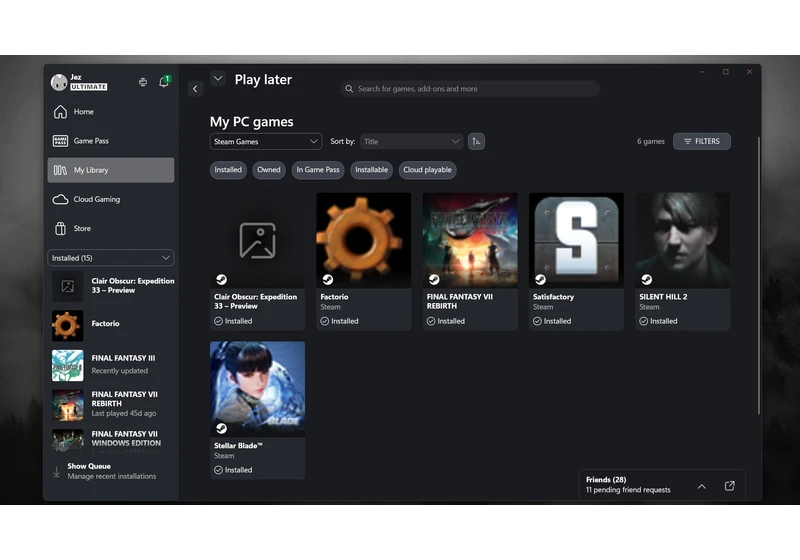Go back with the left arrow button
Image resolution: width=800 pixels, height=560 pixels.
(195, 89)
